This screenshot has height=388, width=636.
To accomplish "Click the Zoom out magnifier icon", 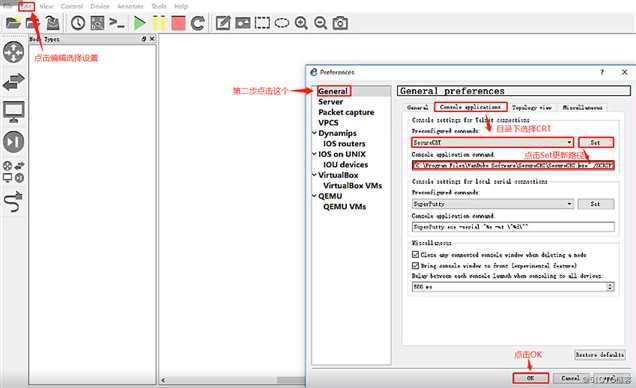I will pyautogui.click(x=320, y=23).
